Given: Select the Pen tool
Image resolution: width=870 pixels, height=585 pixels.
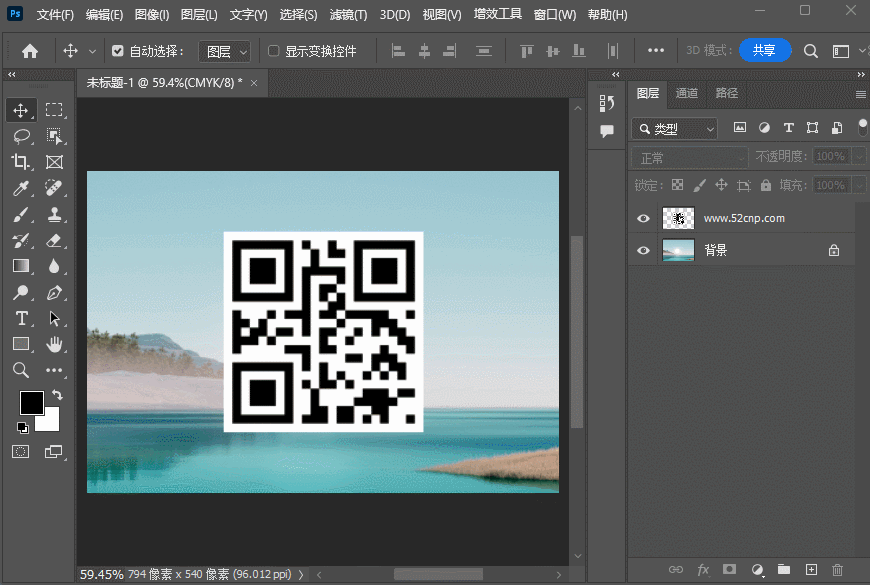Looking at the screenshot, I should 54,292.
